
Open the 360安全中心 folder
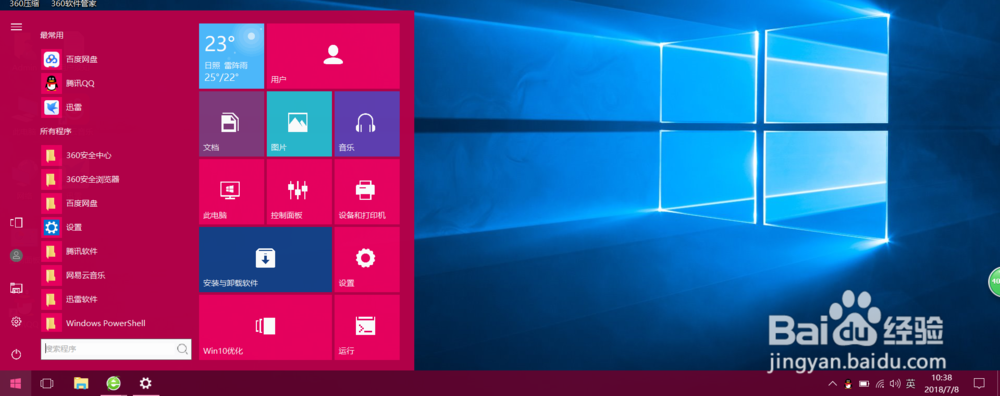115,155
